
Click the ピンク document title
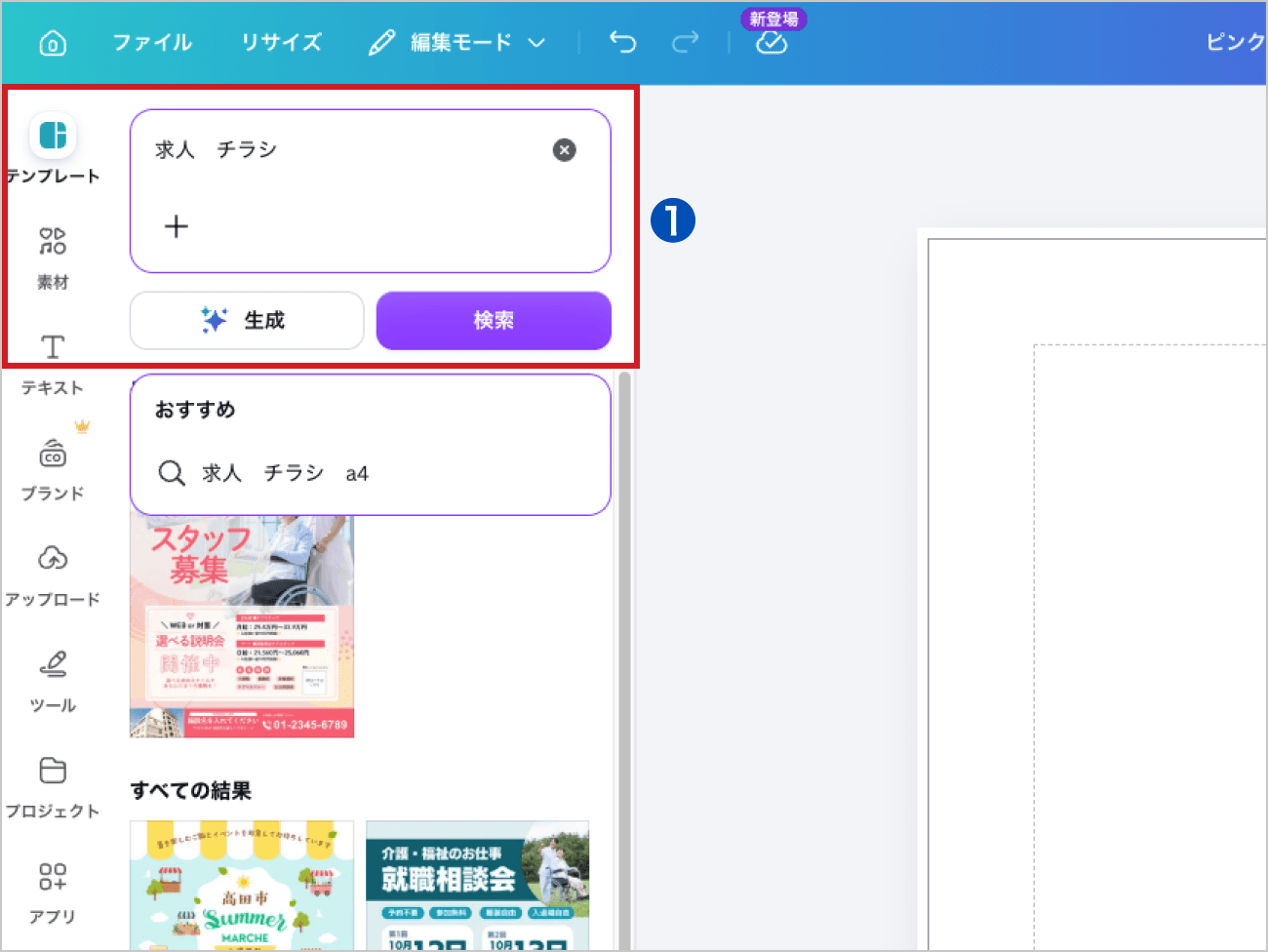point(1236,42)
